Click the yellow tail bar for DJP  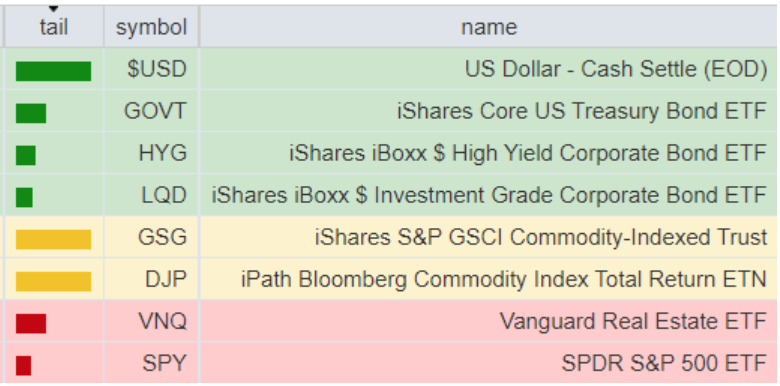[x=53, y=282]
